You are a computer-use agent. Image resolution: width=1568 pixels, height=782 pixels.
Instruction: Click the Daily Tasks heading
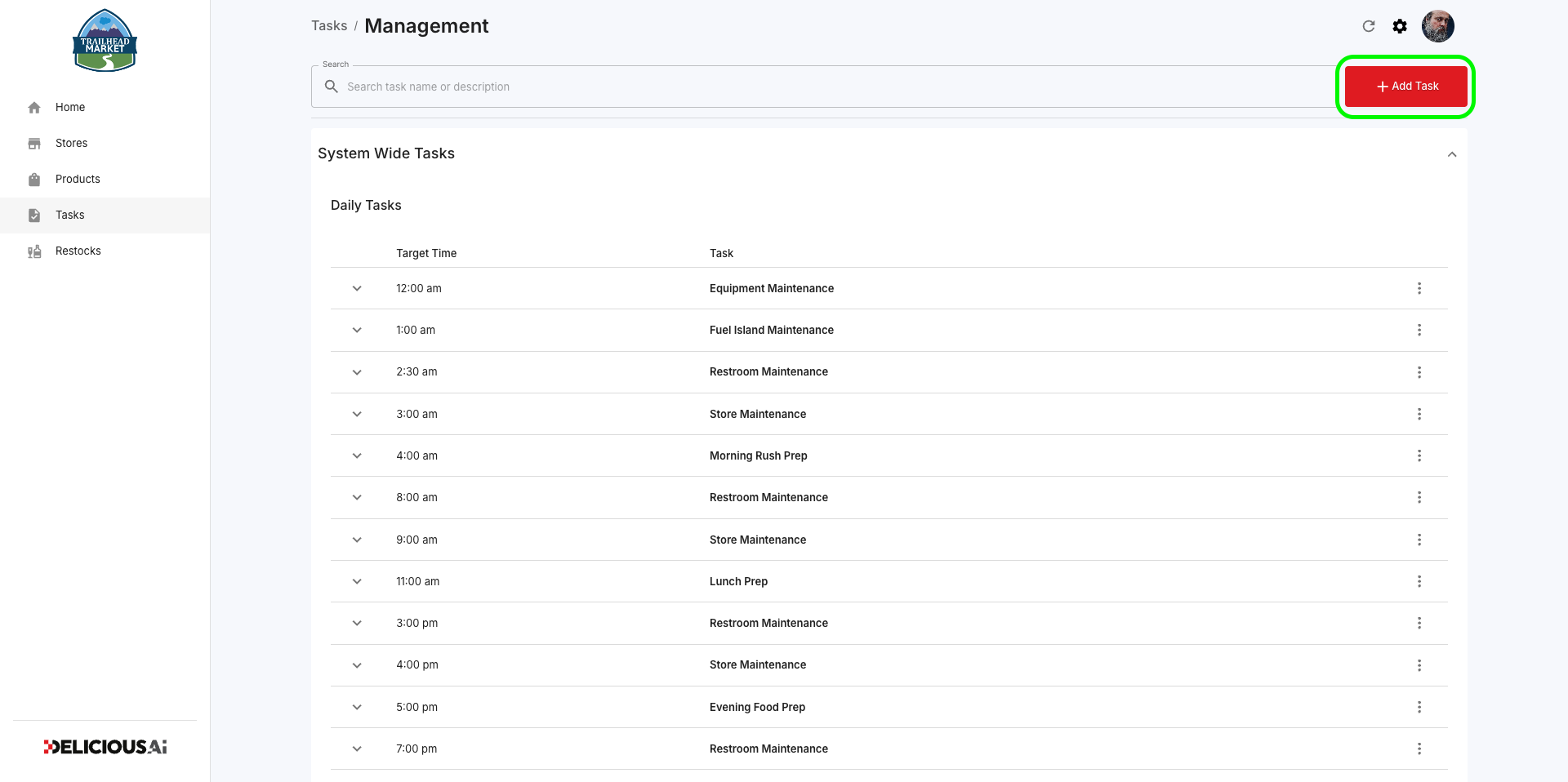(x=366, y=205)
